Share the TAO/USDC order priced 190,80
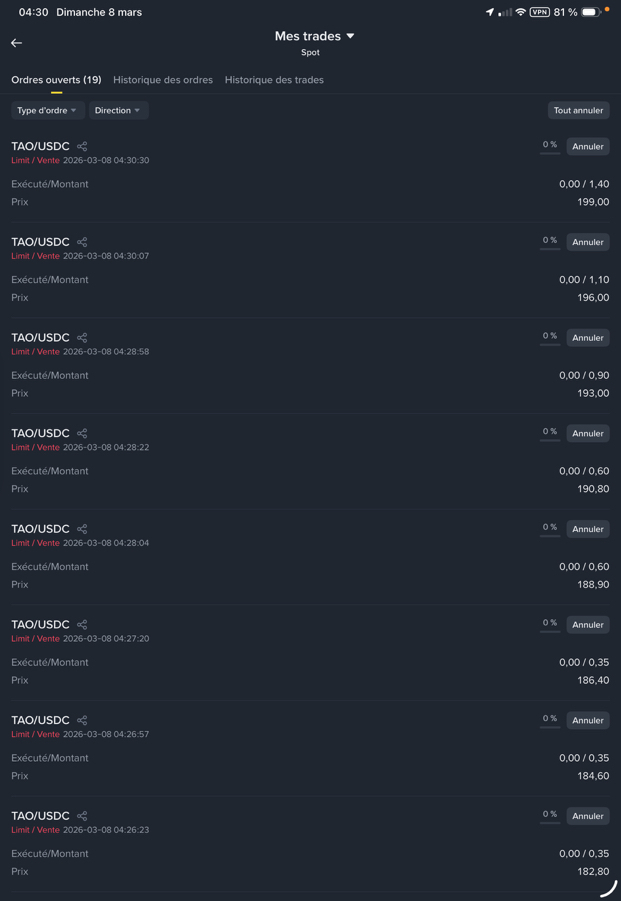This screenshot has height=901, width=621. tap(82, 434)
